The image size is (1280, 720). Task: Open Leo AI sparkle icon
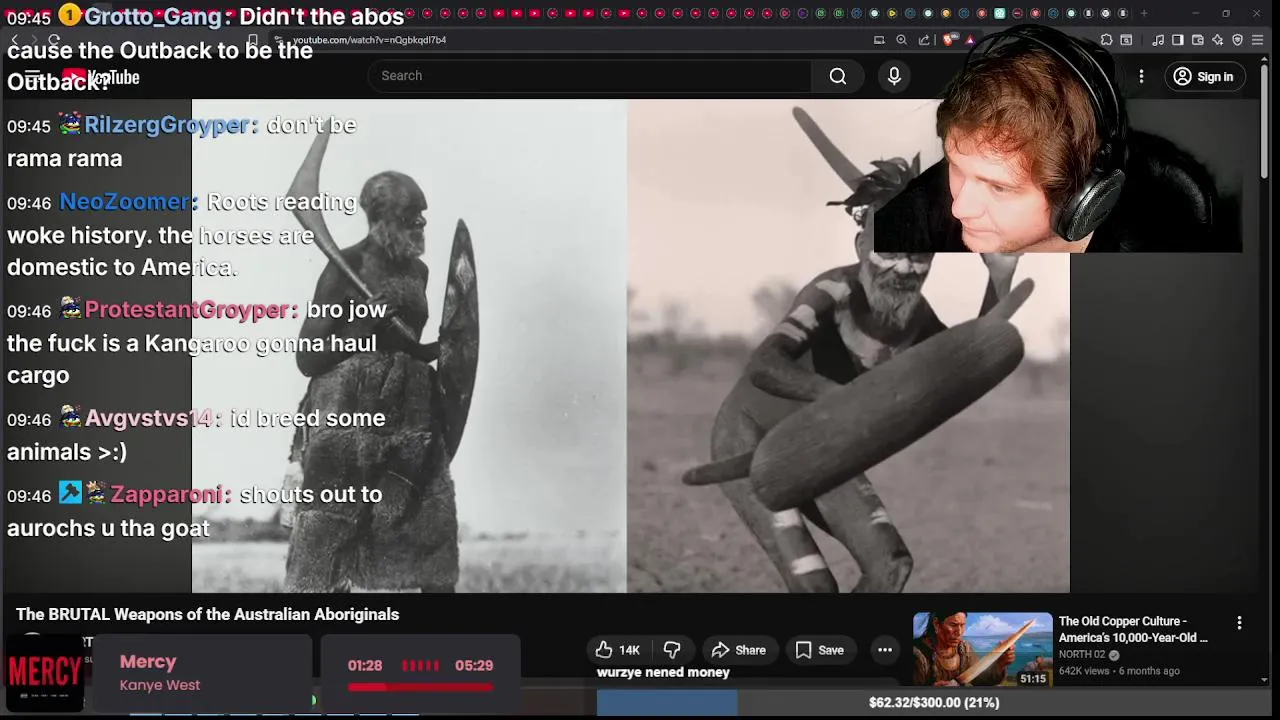tap(1218, 40)
